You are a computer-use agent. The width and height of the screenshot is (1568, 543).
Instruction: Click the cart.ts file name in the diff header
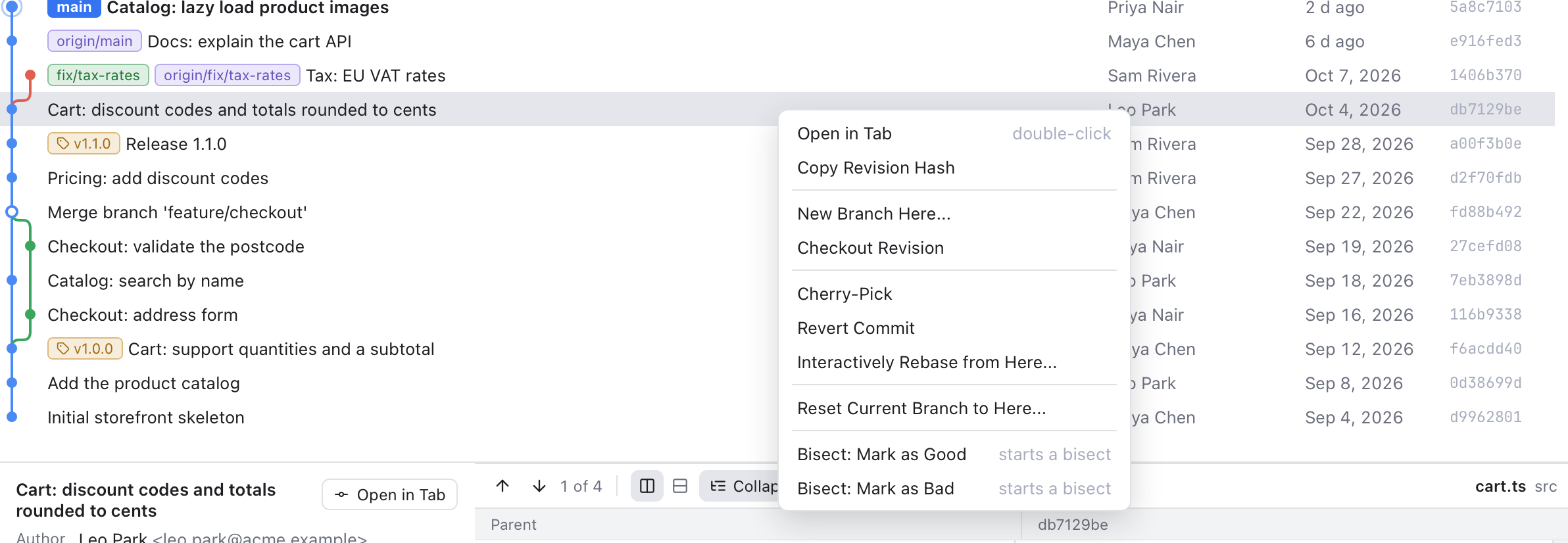(x=1500, y=486)
